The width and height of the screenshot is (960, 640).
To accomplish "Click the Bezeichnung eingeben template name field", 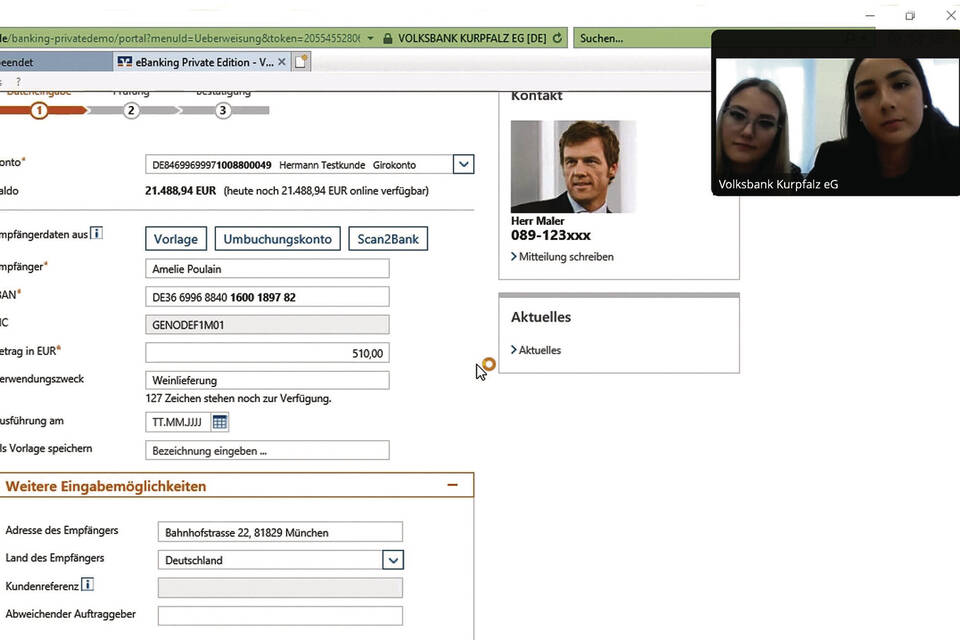I will (x=267, y=451).
